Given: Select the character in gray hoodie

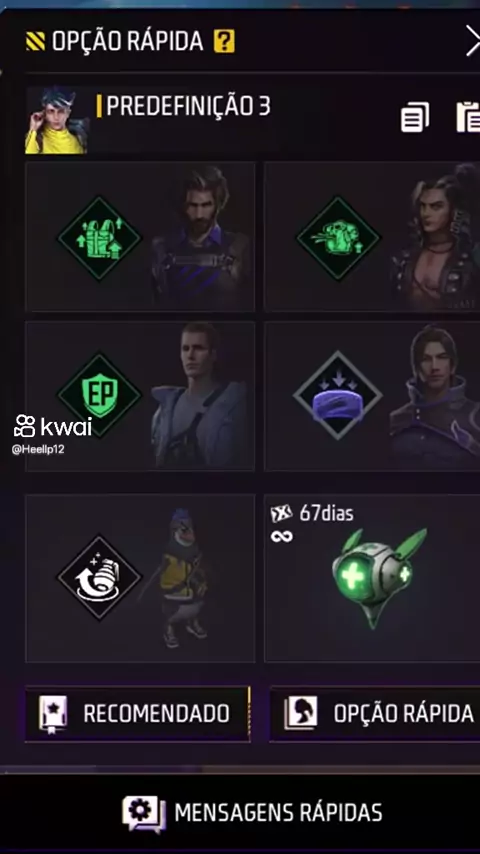Looking at the screenshot, I should click(199, 395).
